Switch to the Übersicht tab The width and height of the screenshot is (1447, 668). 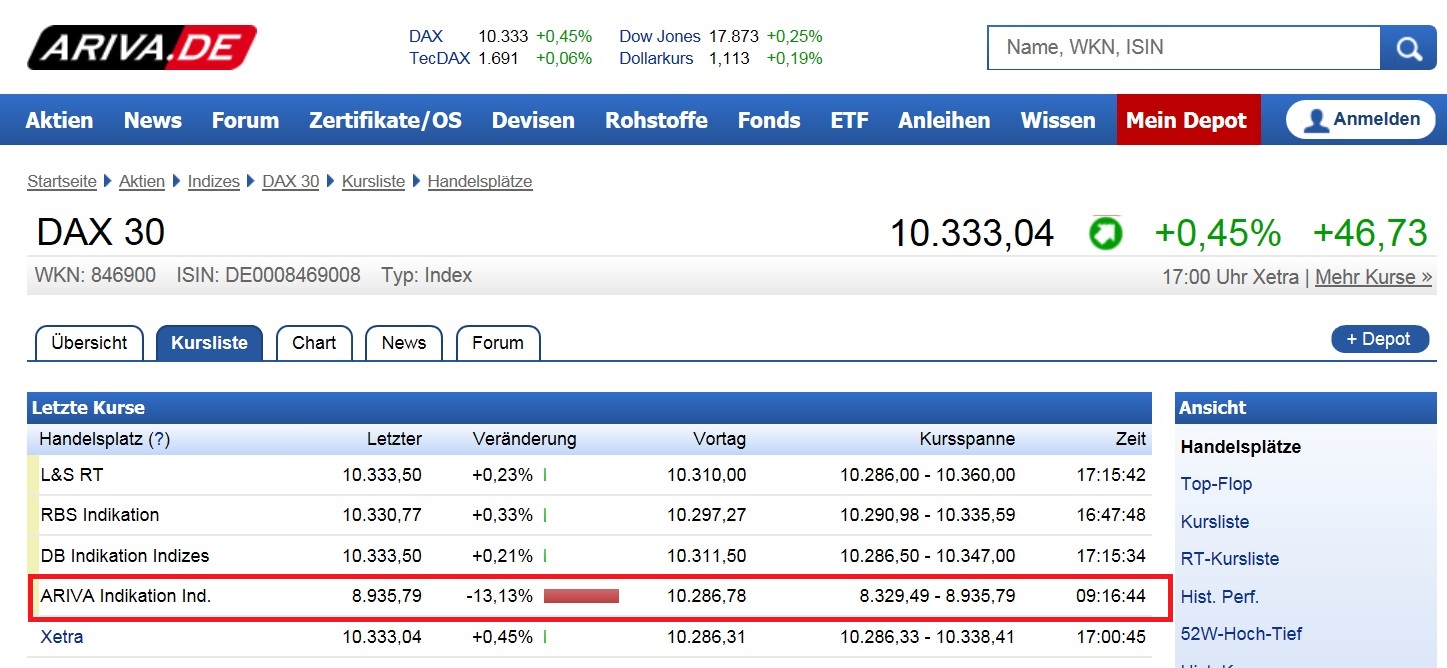click(x=89, y=343)
